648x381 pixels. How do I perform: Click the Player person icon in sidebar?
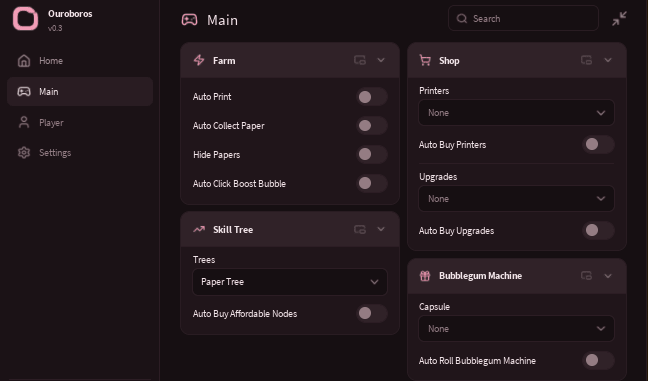point(24,122)
